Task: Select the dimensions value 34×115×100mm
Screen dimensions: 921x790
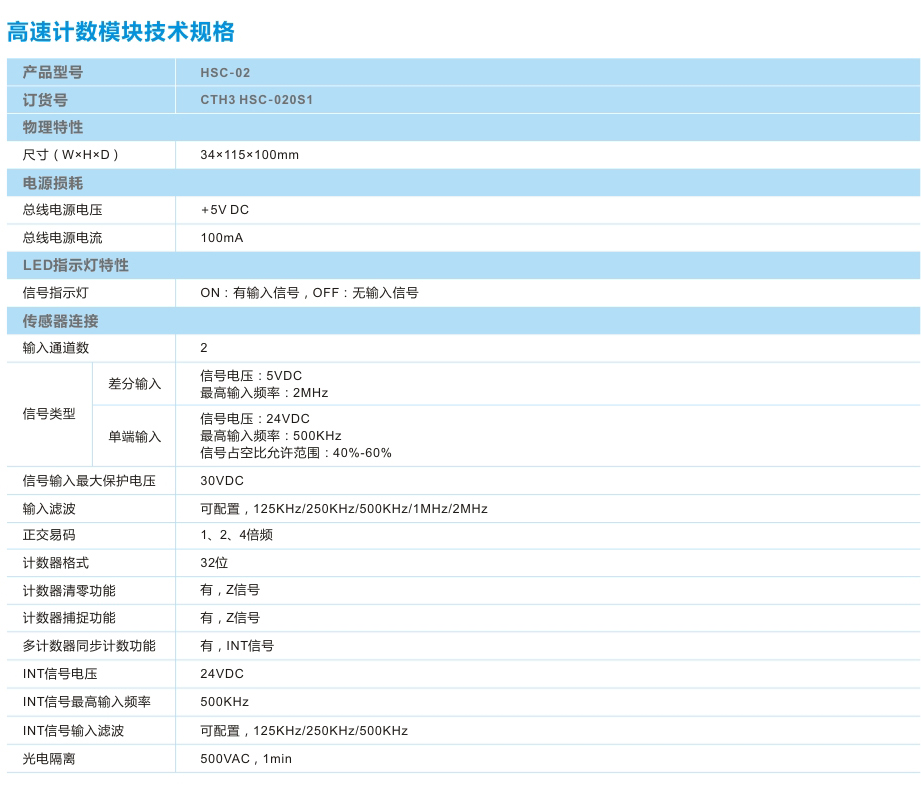Action: 249,155
